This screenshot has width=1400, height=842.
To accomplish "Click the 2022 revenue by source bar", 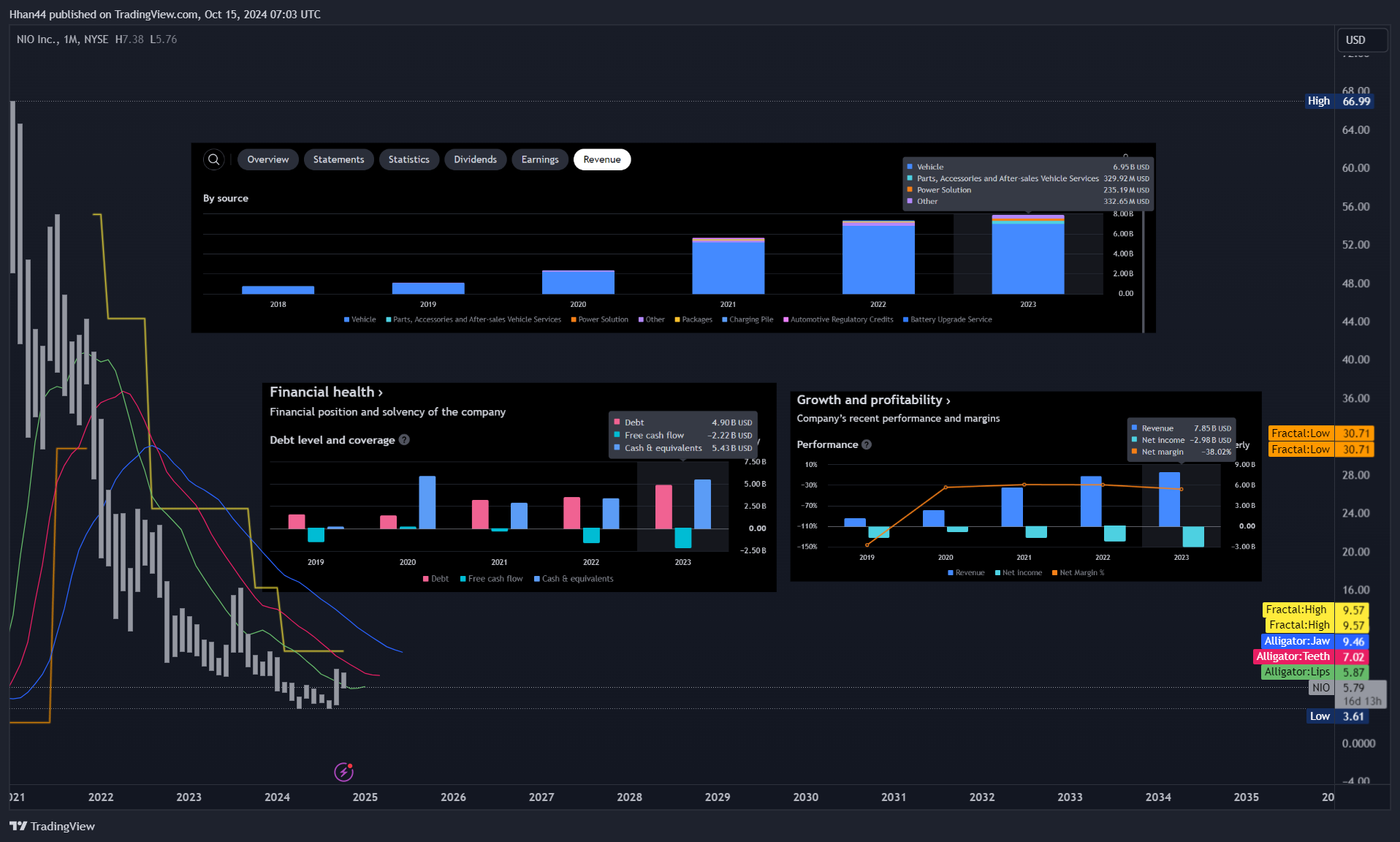I will pos(878,257).
